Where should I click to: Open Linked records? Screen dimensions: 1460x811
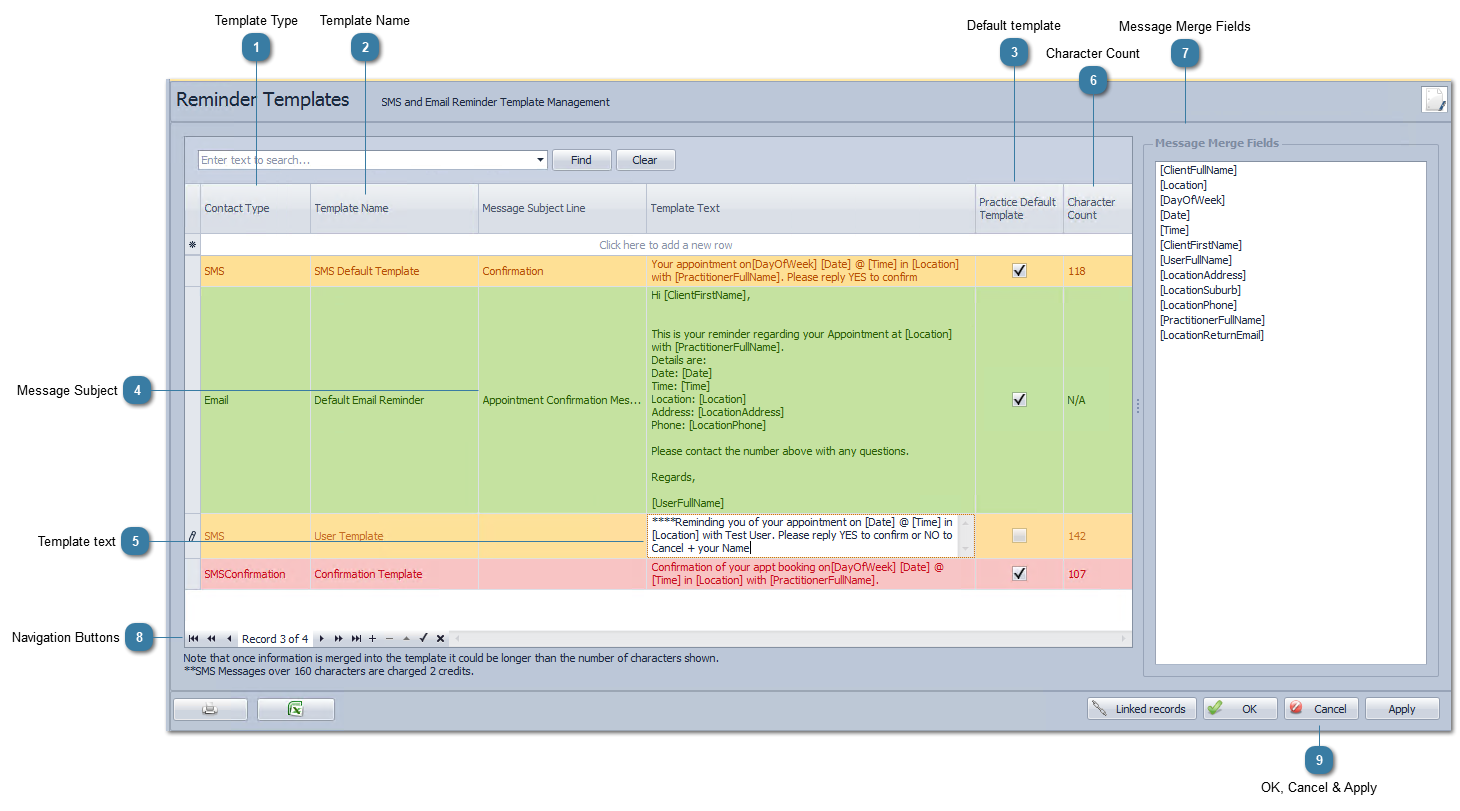(1141, 709)
